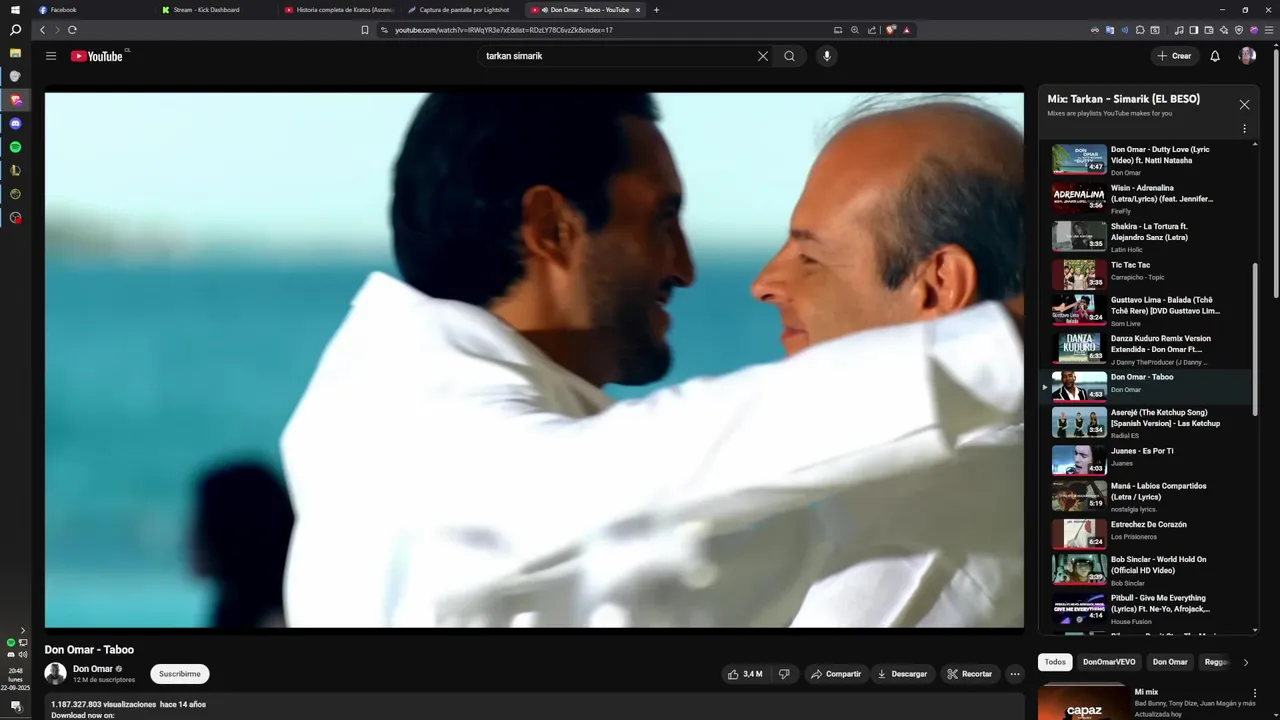Play Gusttavo Lima - Balada from playlist

[x=1145, y=311]
